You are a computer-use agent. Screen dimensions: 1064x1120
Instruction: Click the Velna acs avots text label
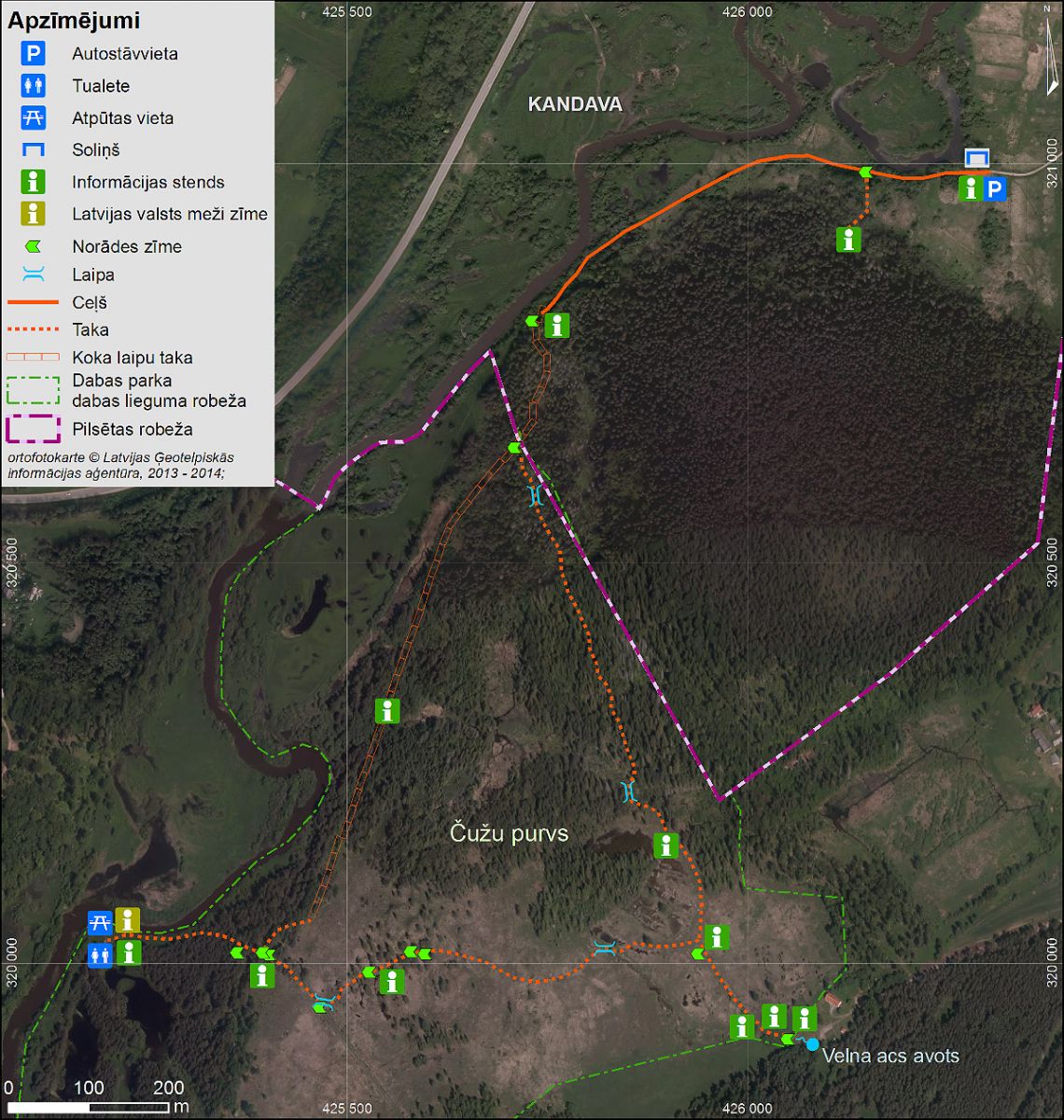[890, 1056]
